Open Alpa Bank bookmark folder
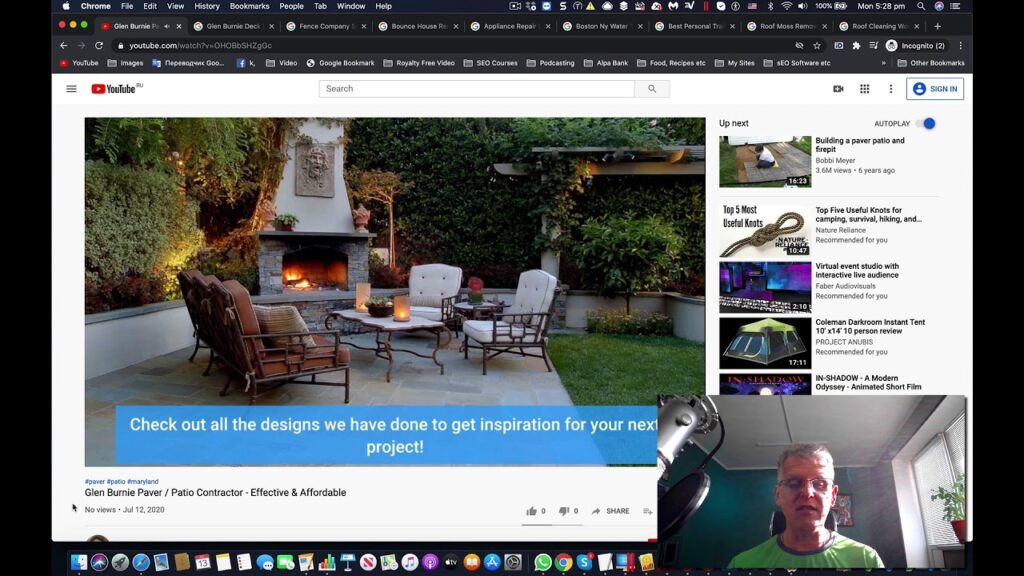The image size is (1024, 576). point(605,63)
